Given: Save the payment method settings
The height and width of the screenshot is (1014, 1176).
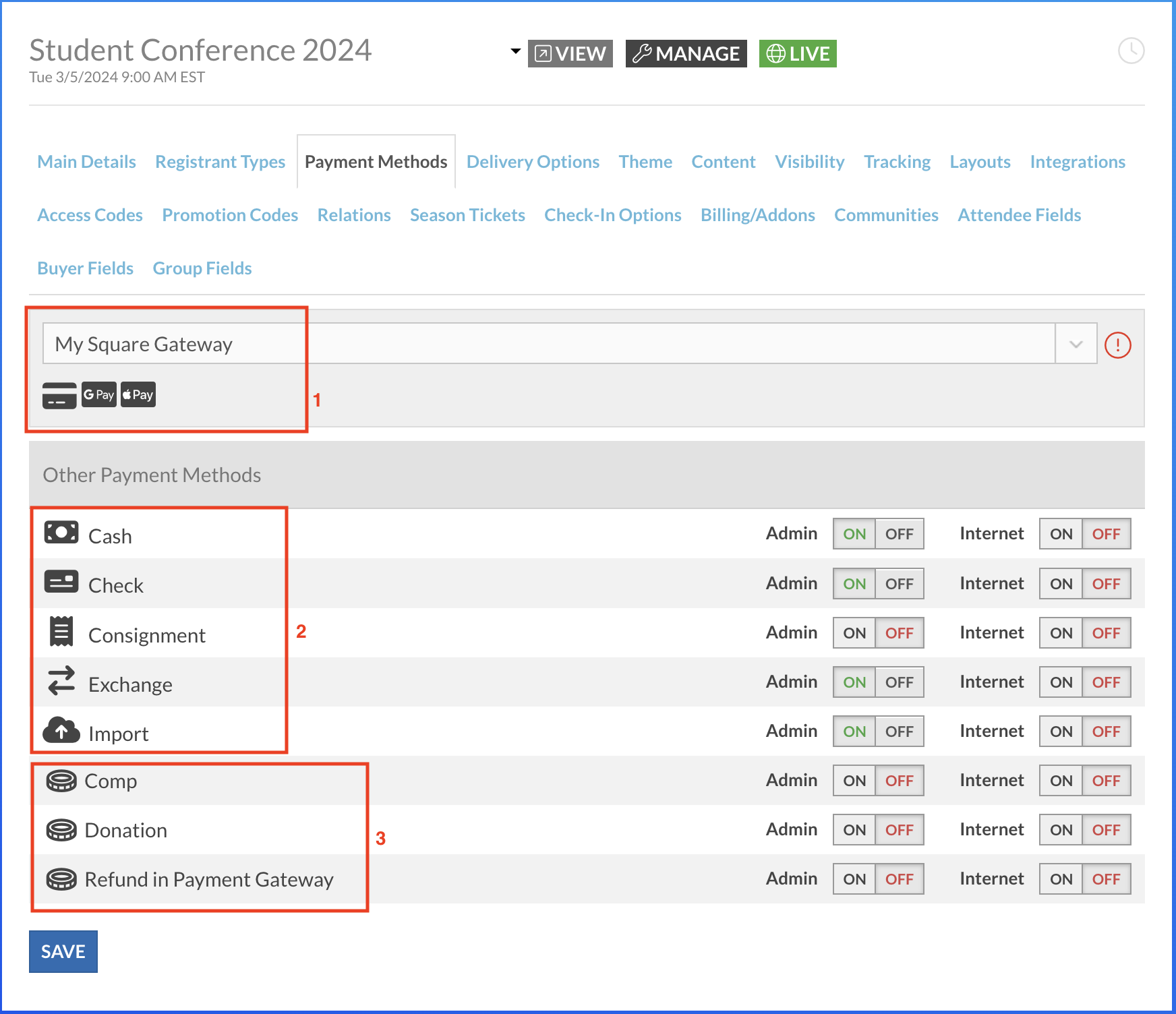Looking at the screenshot, I should (63, 951).
